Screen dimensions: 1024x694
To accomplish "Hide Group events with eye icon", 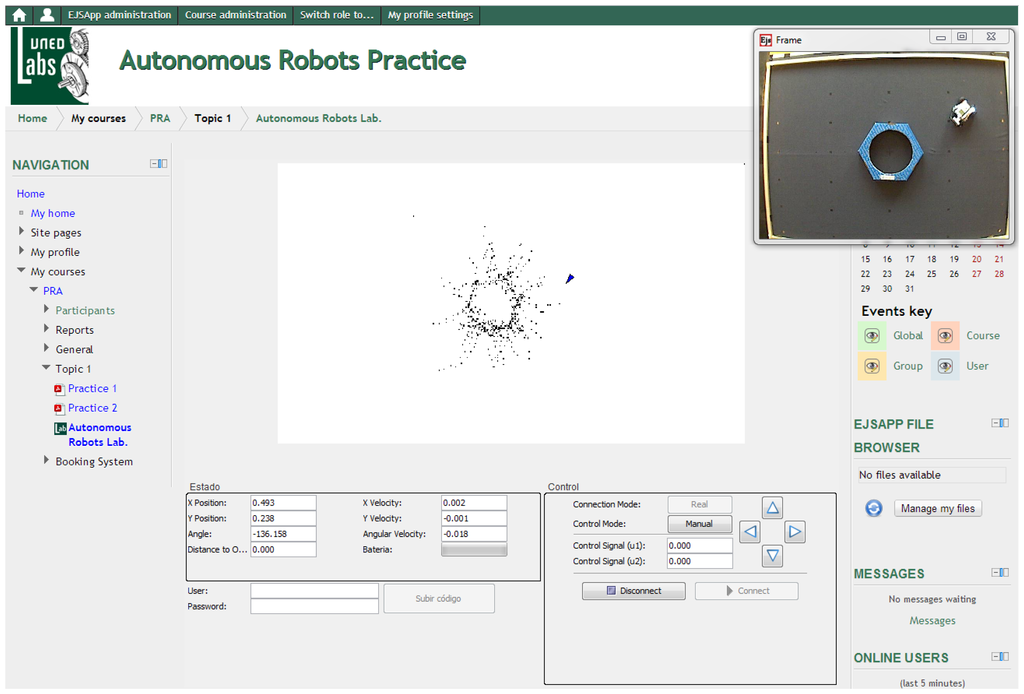I will [x=872, y=366].
